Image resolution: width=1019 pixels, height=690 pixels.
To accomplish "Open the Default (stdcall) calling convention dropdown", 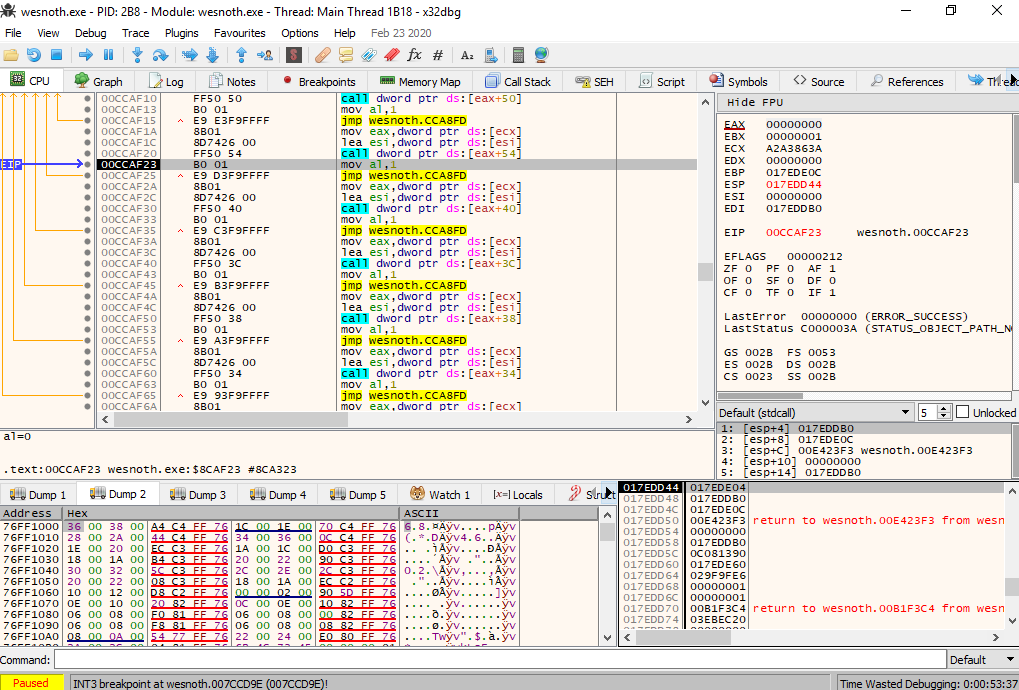I will pyautogui.click(x=814, y=413).
